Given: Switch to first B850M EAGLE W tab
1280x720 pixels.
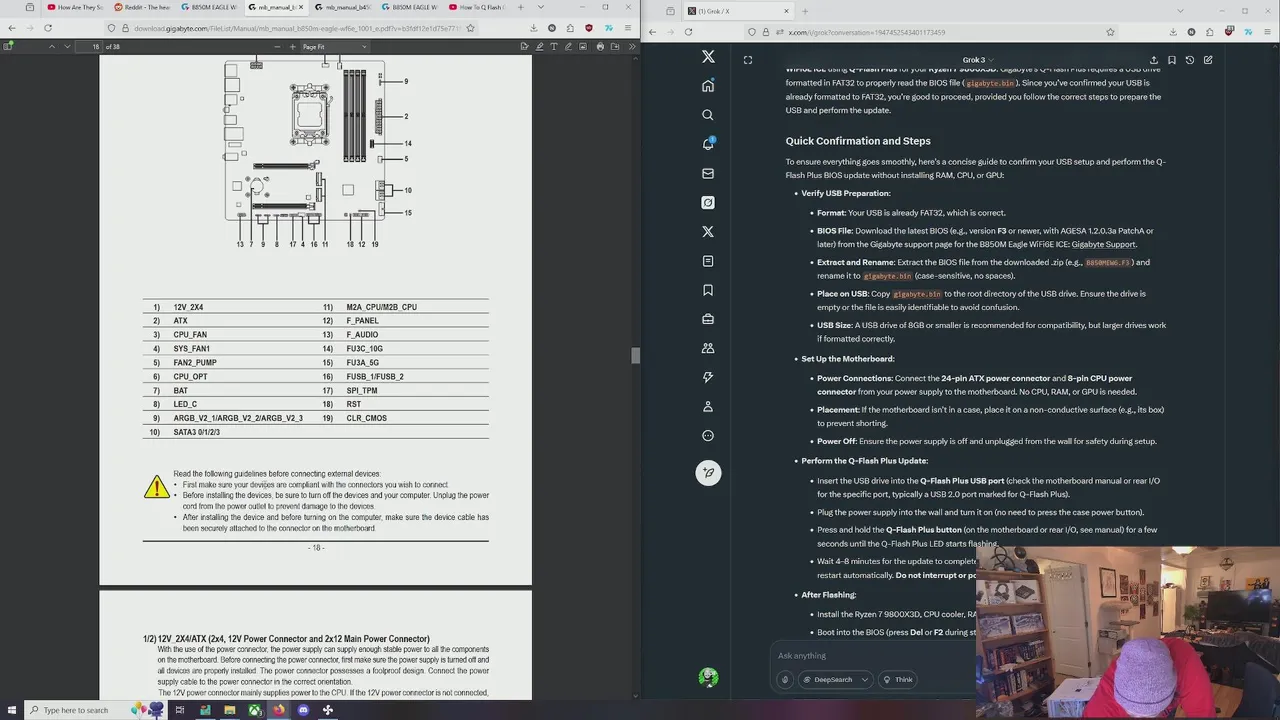Looking at the screenshot, I should click(208, 7).
